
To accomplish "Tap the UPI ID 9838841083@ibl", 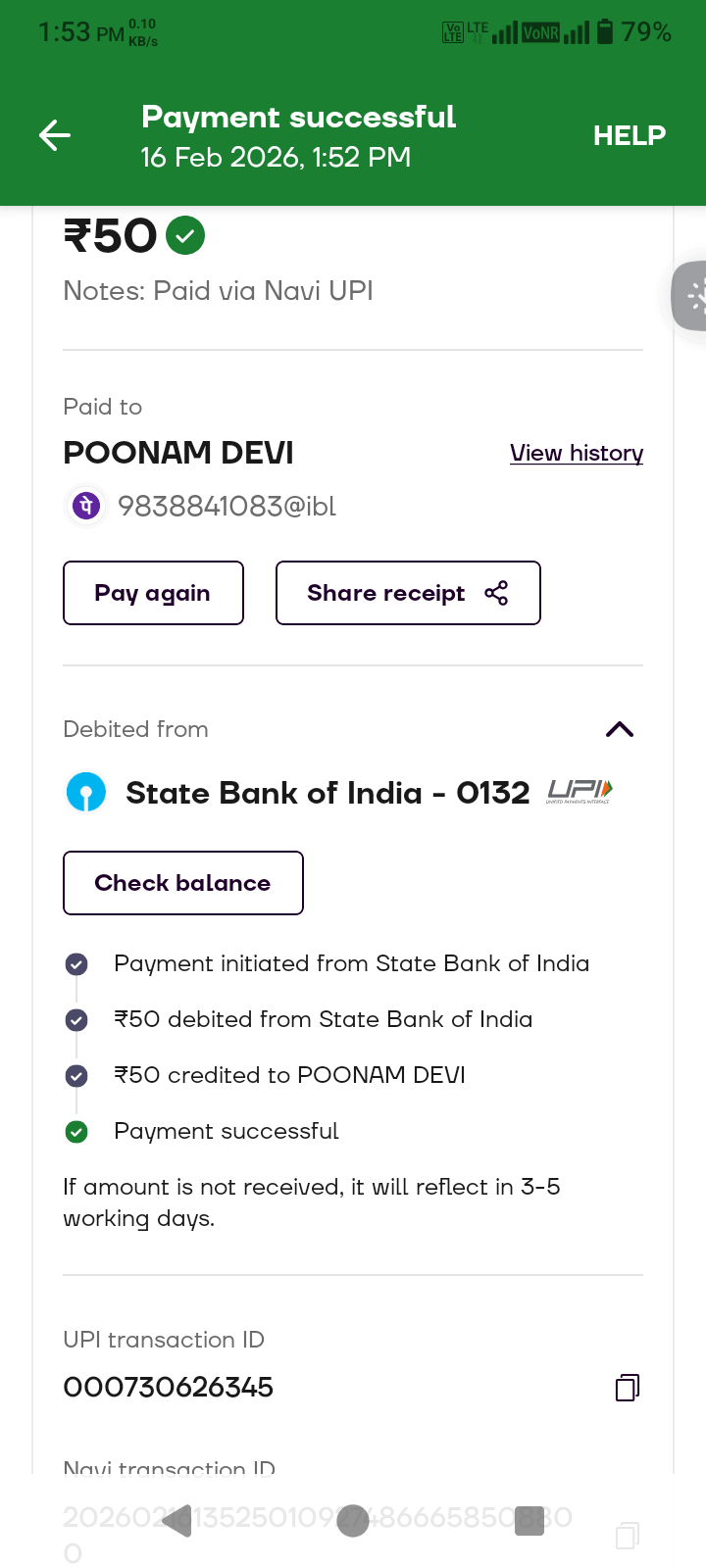I will 227,506.
